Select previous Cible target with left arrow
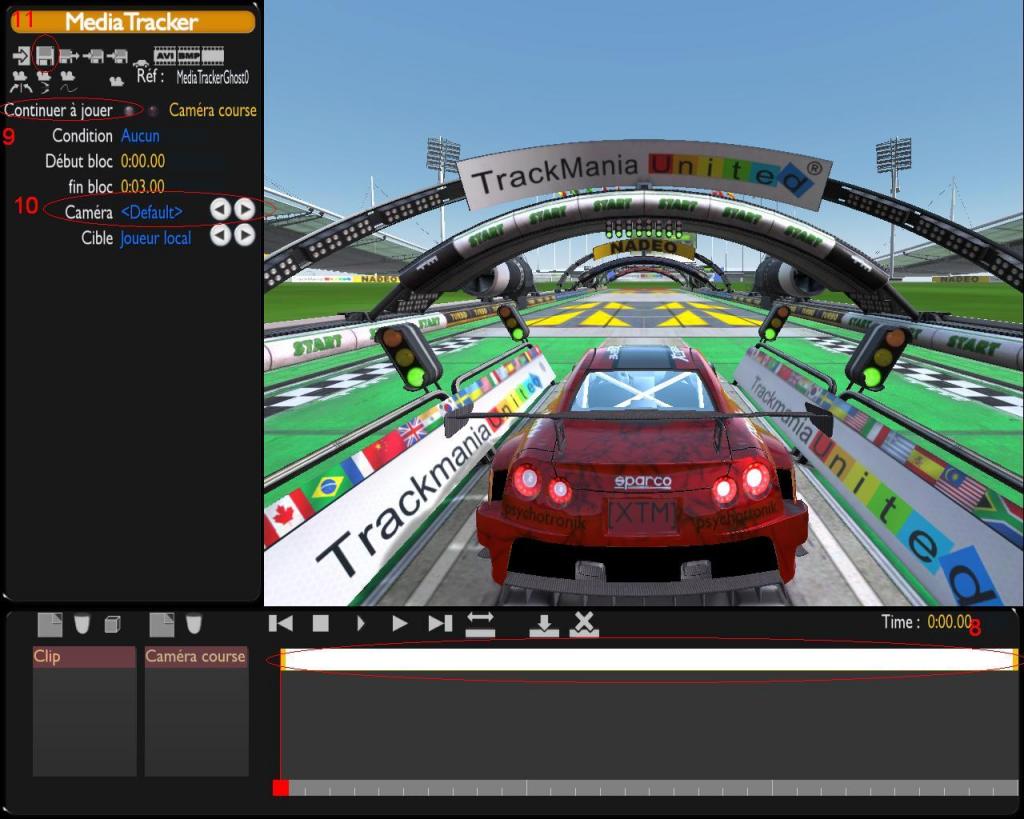This screenshot has width=1024, height=819. (221, 235)
